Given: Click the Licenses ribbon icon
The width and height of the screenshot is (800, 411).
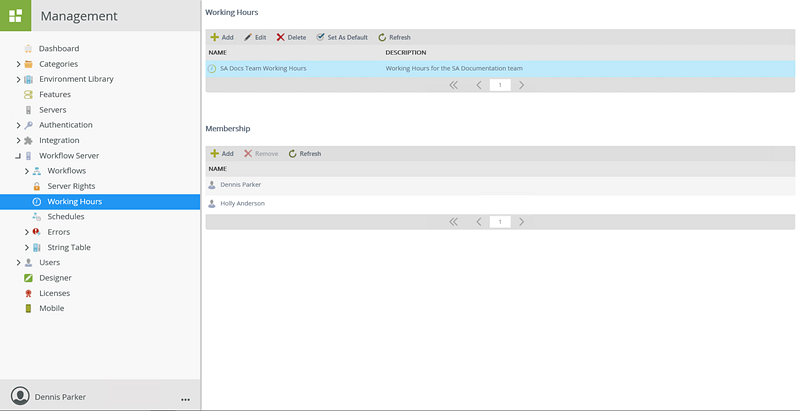Looking at the screenshot, I should 29,293.
